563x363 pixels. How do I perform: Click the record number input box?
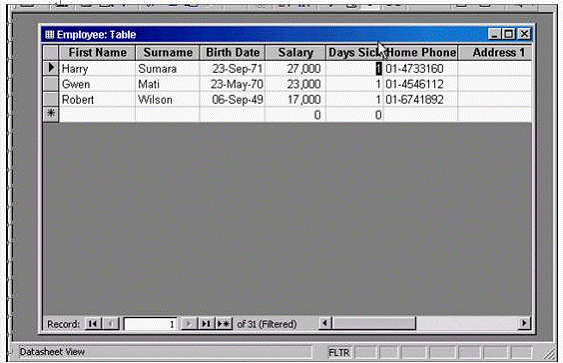pyautogui.click(x=150, y=324)
